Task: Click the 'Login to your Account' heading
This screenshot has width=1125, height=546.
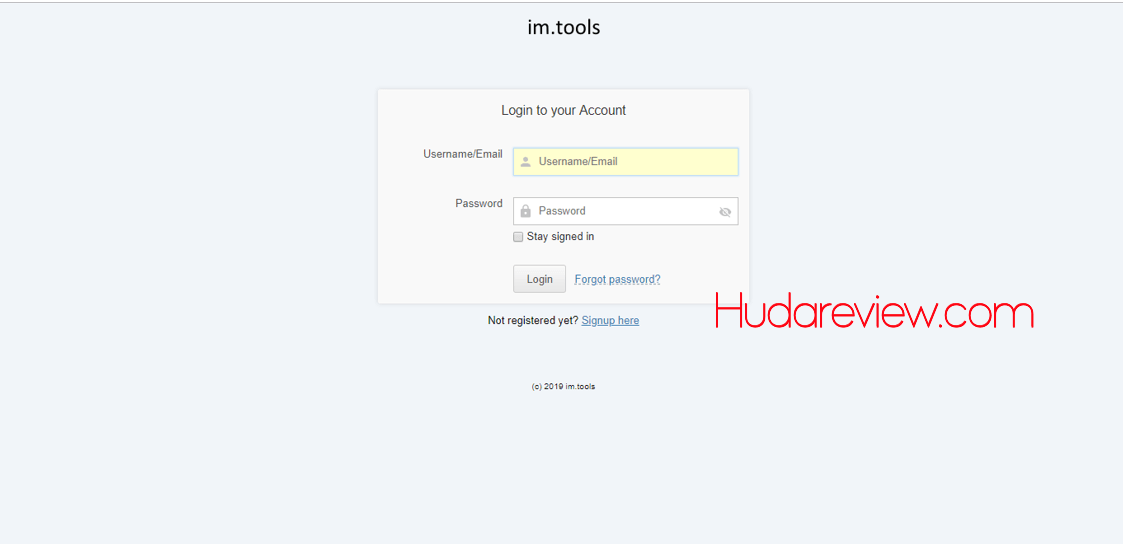Action: click(563, 110)
